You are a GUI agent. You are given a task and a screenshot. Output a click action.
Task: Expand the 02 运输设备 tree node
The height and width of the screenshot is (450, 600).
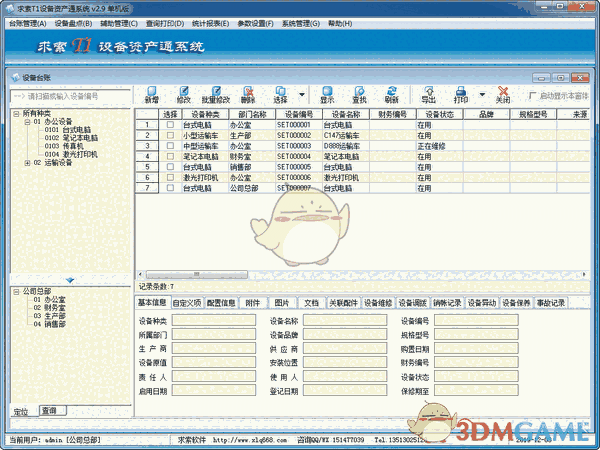(x=27, y=163)
